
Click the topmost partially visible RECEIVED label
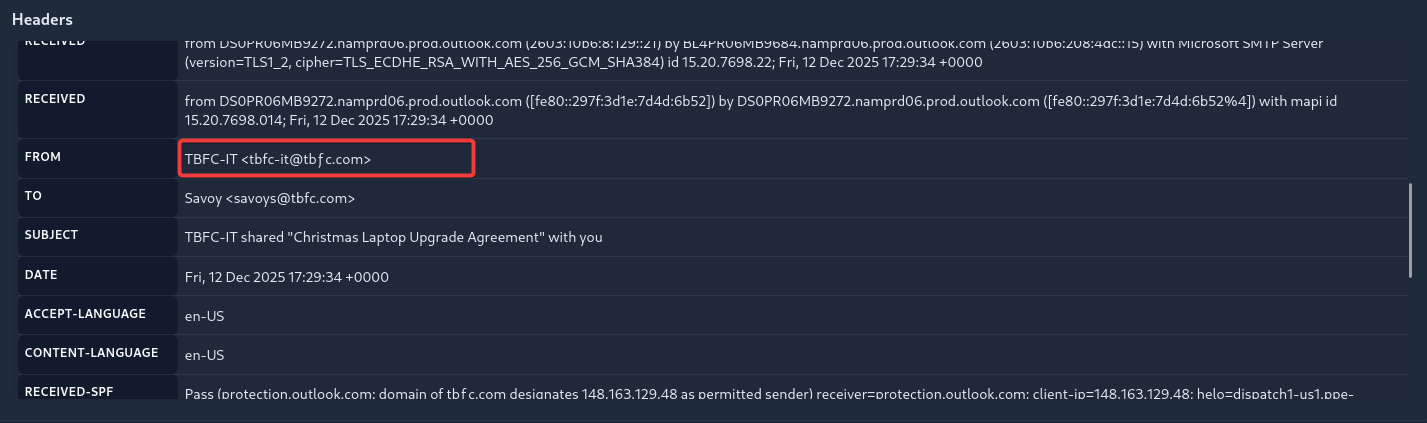coord(55,44)
